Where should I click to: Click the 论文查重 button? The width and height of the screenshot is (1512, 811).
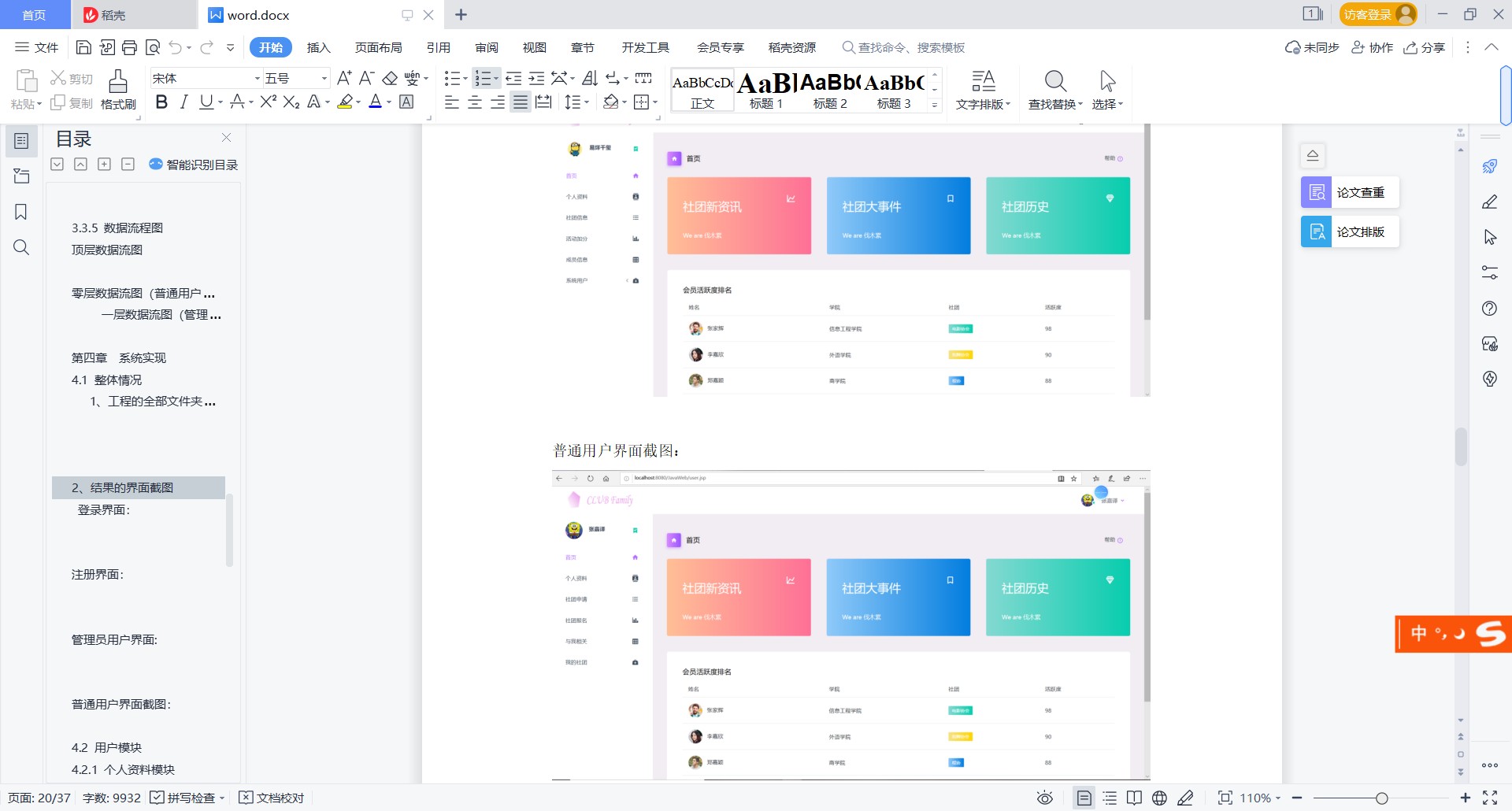pos(1350,193)
